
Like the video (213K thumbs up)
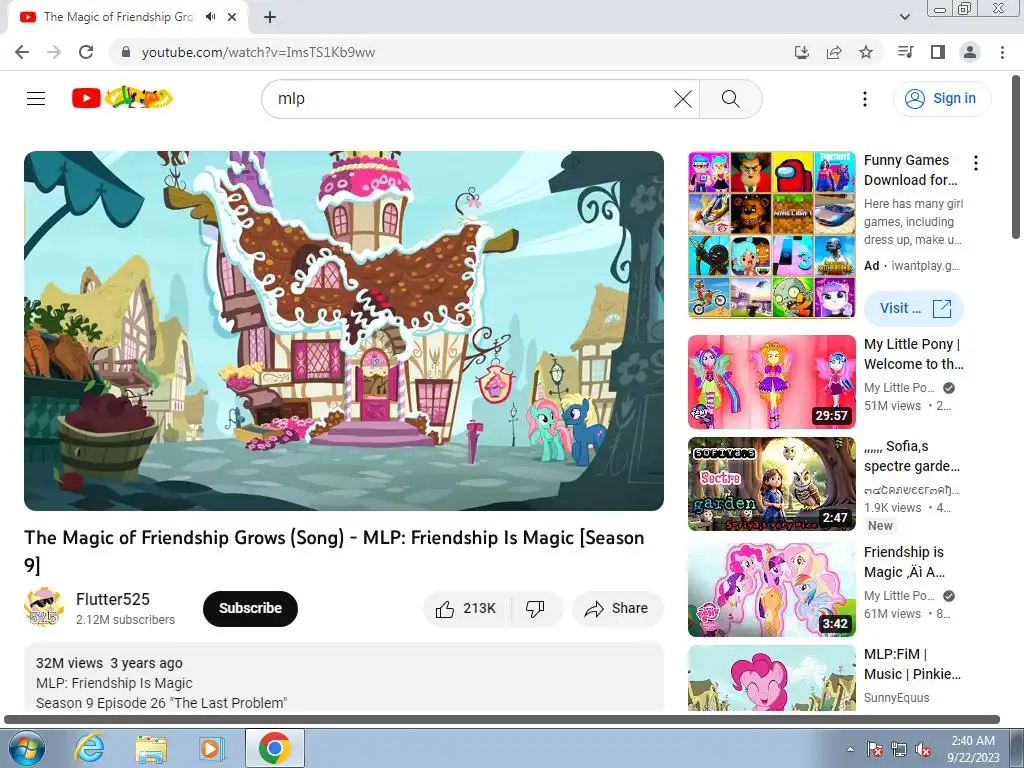pyautogui.click(x=467, y=609)
